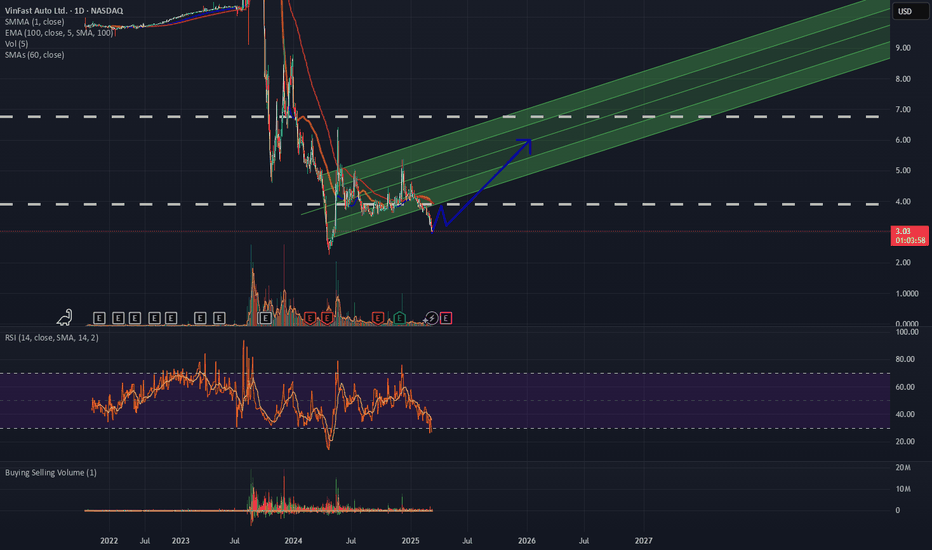The width and height of the screenshot is (932, 550).
Task: Click the 9.00 price axis label
Action: (903, 48)
